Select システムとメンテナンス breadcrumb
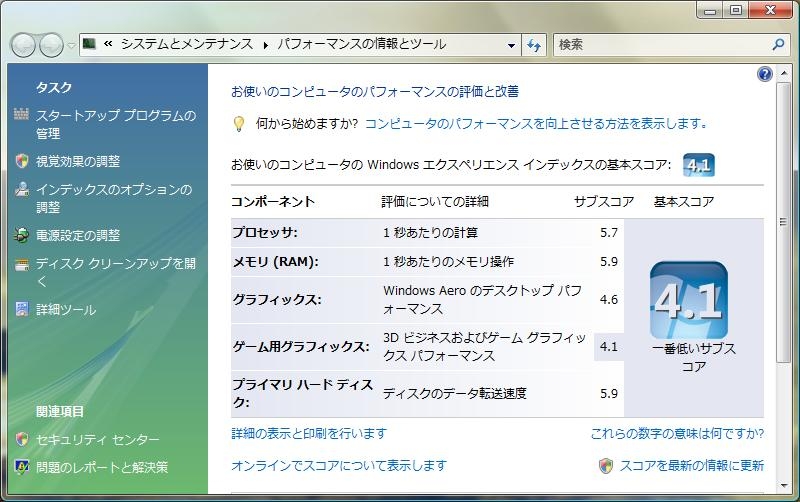The image size is (800, 502). [x=187, y=44]
